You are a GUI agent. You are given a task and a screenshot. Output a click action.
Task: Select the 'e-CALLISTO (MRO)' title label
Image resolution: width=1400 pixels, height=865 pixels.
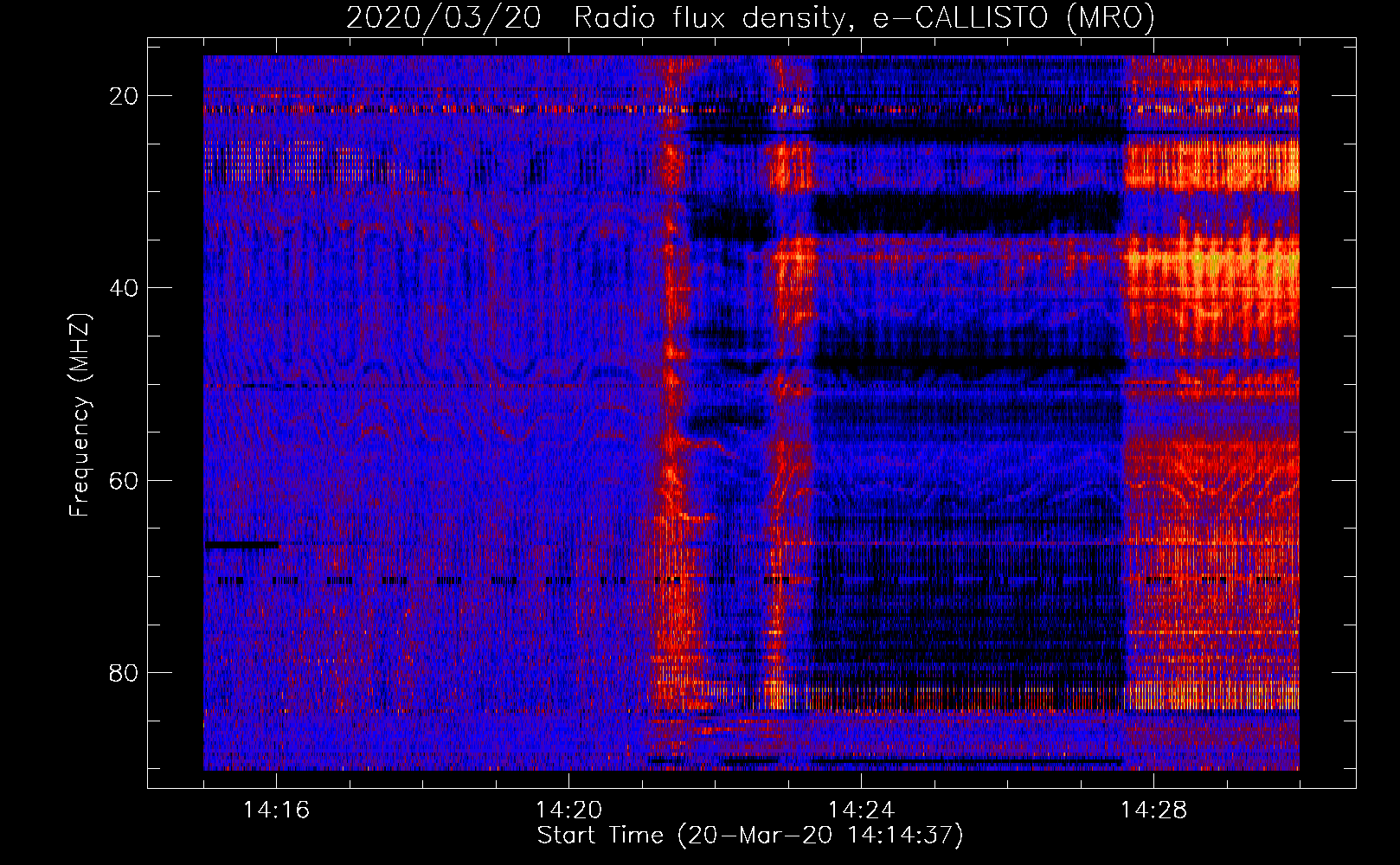click(x=1014, y=17)
